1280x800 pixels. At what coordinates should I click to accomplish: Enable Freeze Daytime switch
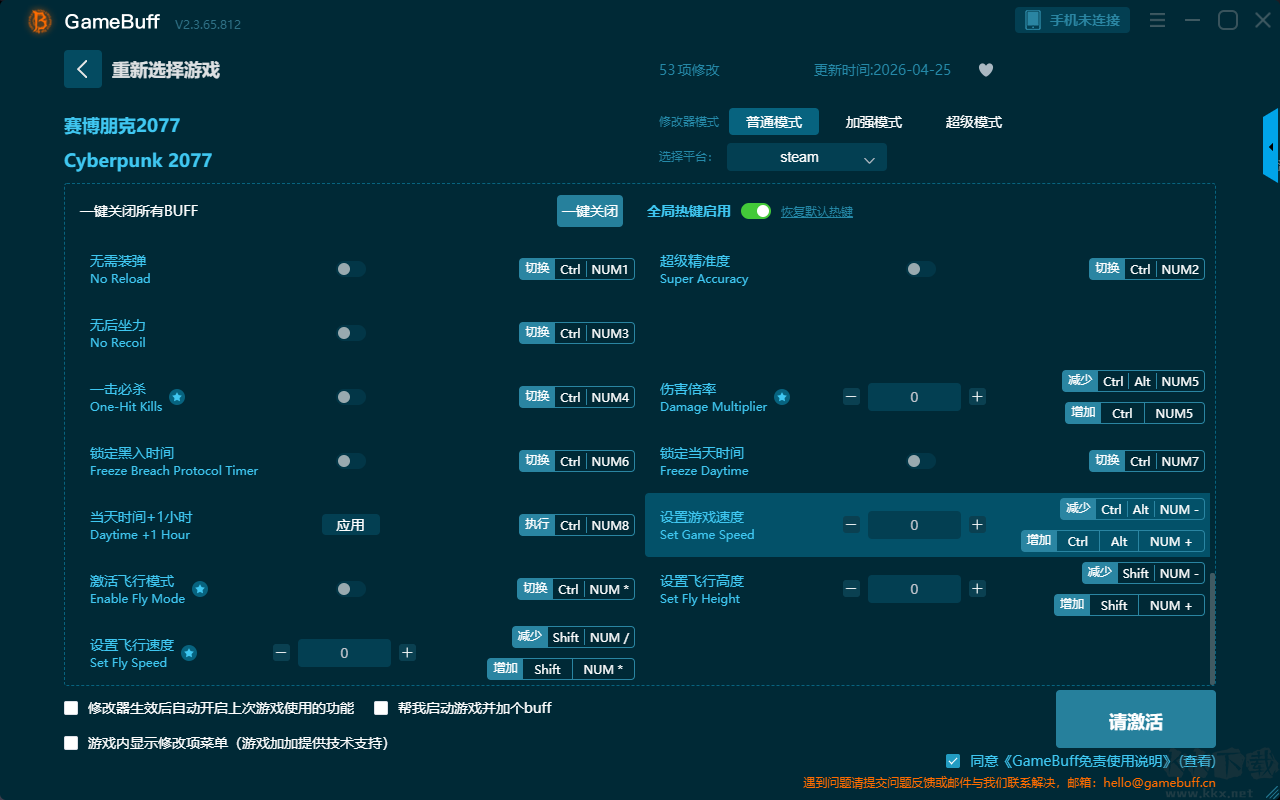coord(921,461)
